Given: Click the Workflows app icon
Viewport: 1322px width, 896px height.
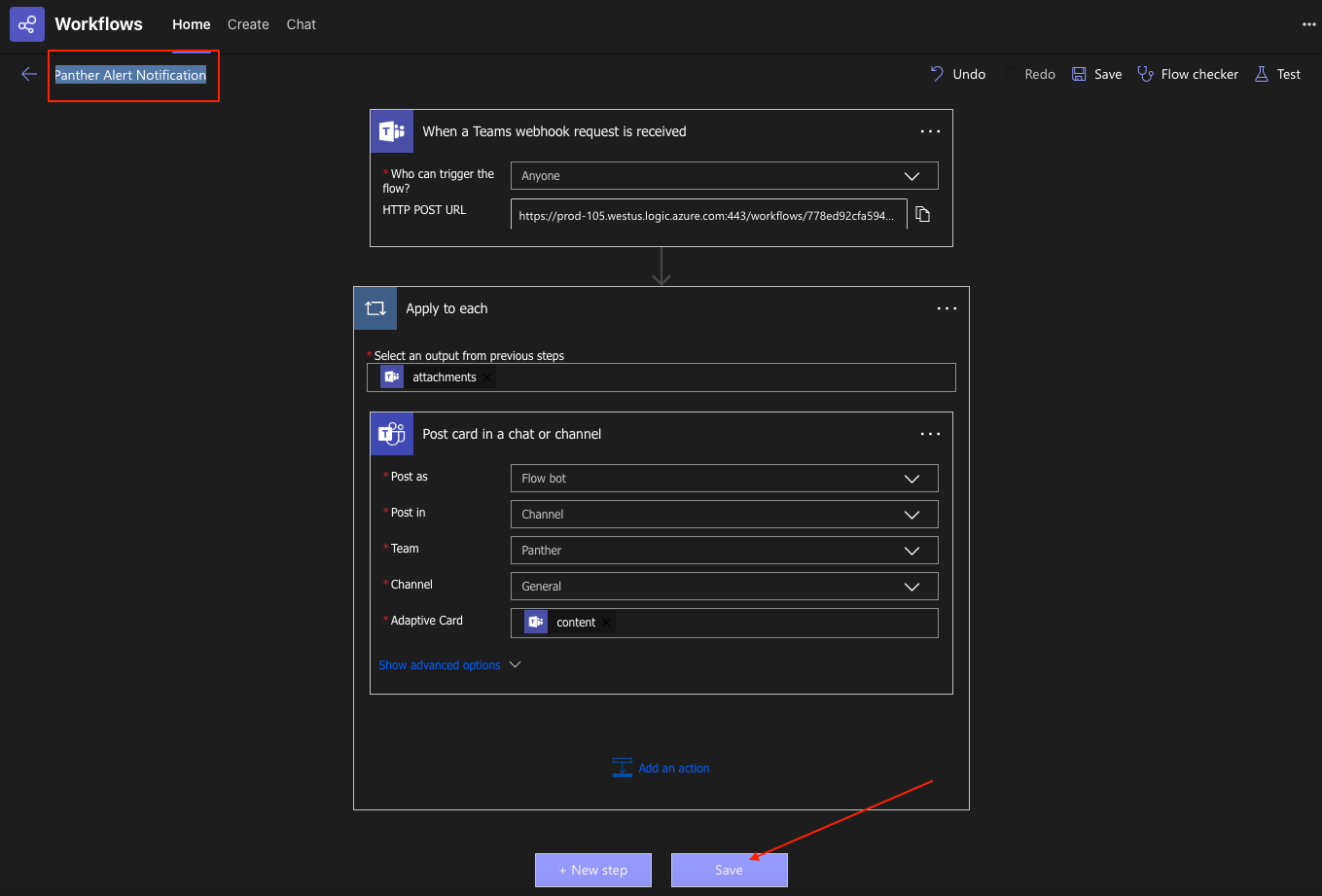Looking at the screenshot, I should click(x=27, y=24).
